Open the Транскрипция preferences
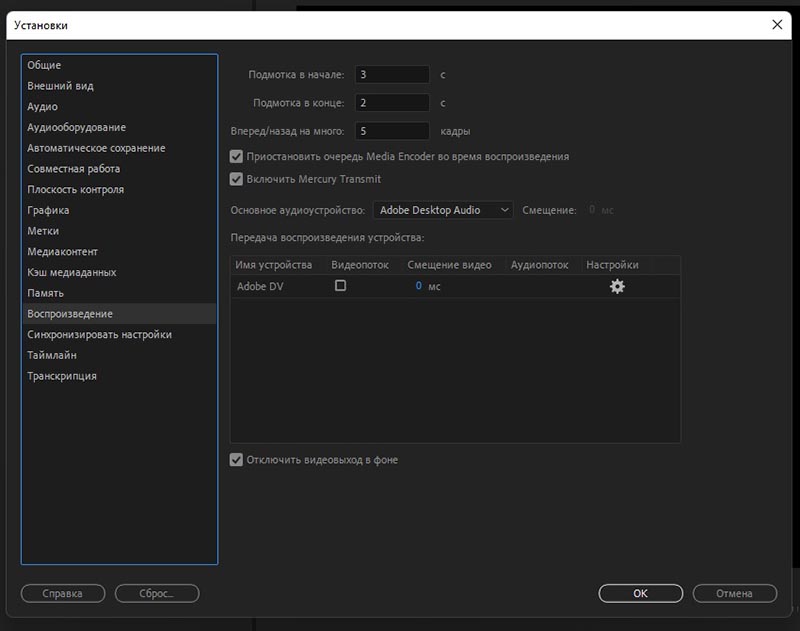800x631 pixels. coord(62,376)
